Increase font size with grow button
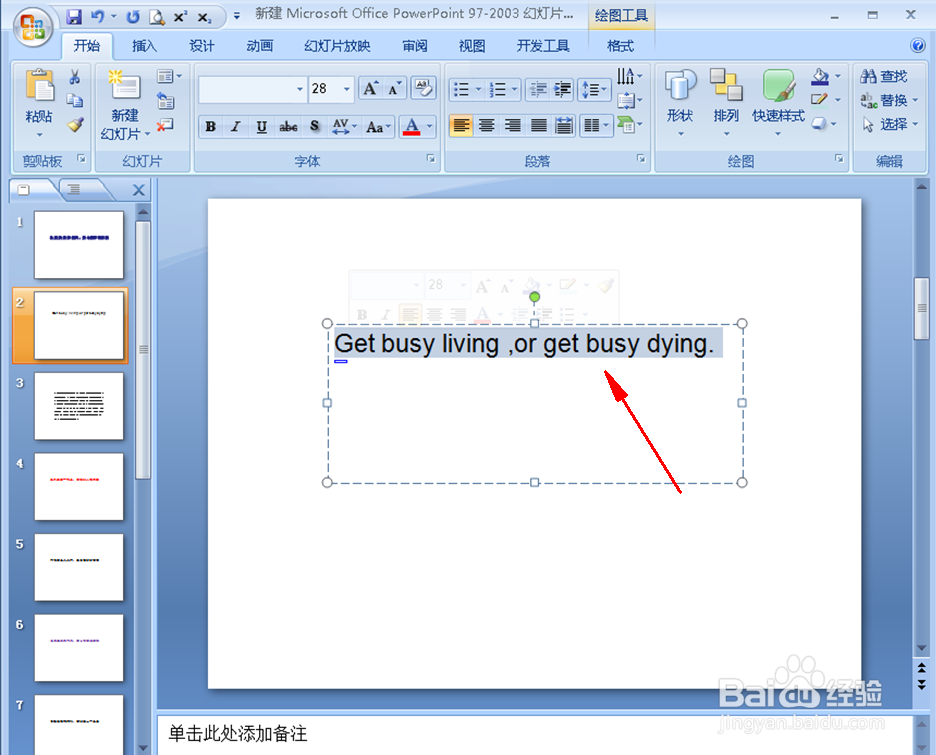The width and height of the screenshot is (936, 755). pyautogui.click(x=370, y=89)
